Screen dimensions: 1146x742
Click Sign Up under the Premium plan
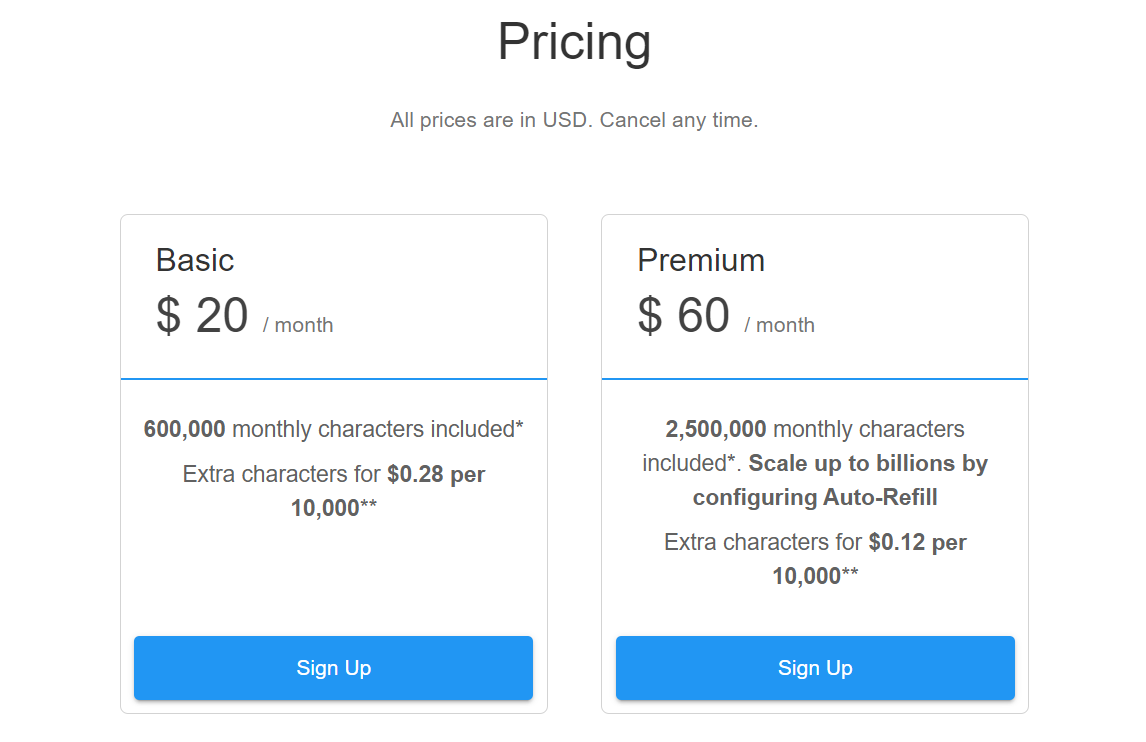click(x=815, y=668)
